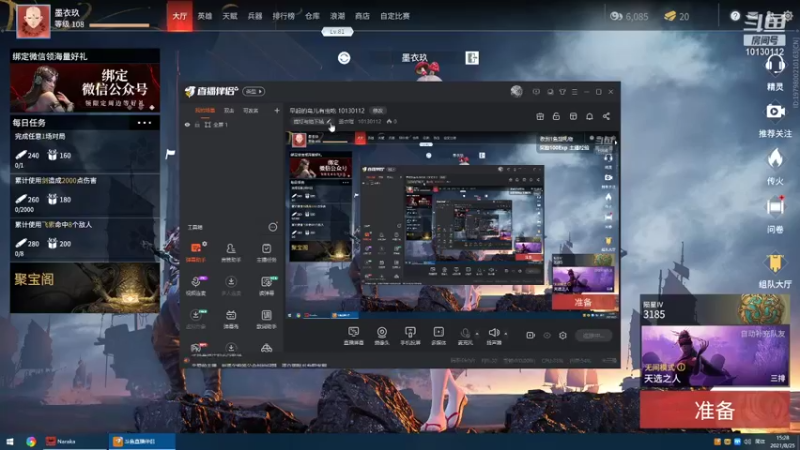800x450 pixels.
Task: Click the Lv.81 level badge
Action: [337, 32]
